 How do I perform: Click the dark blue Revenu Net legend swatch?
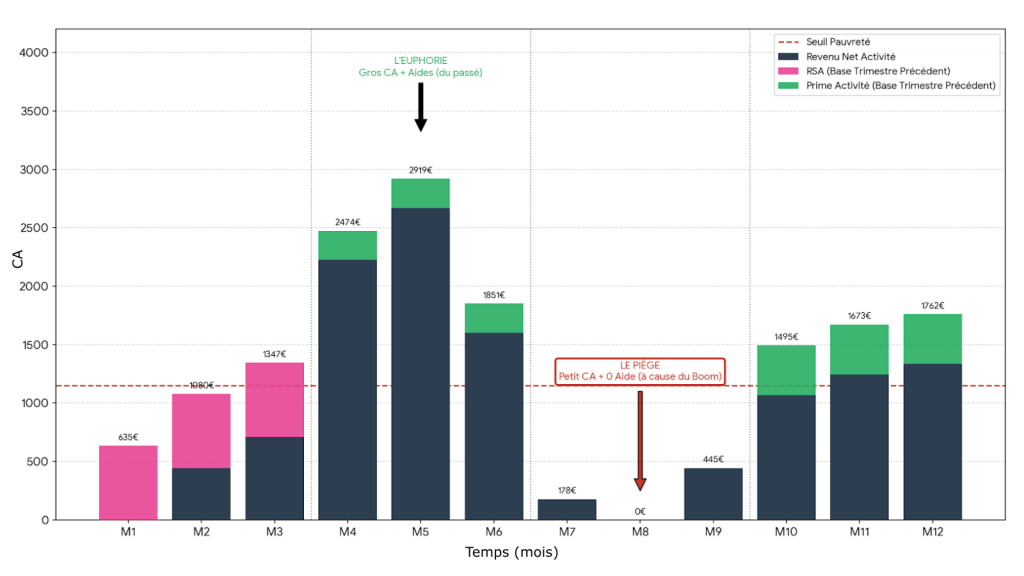point(788,57)
